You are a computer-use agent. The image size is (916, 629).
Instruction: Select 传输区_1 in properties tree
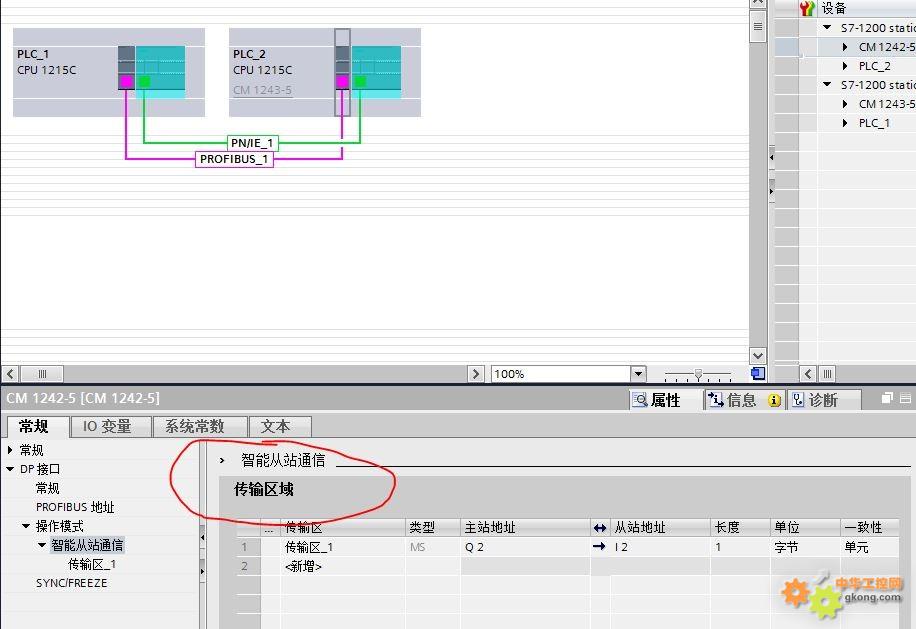click(x=92, y=564)
